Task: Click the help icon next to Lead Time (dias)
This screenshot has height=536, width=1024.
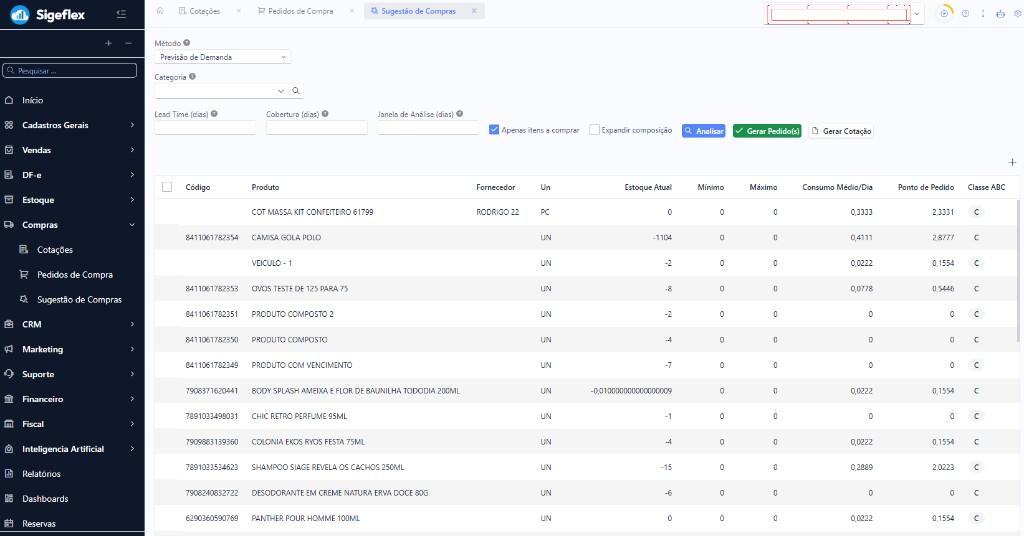Action: 214,114
